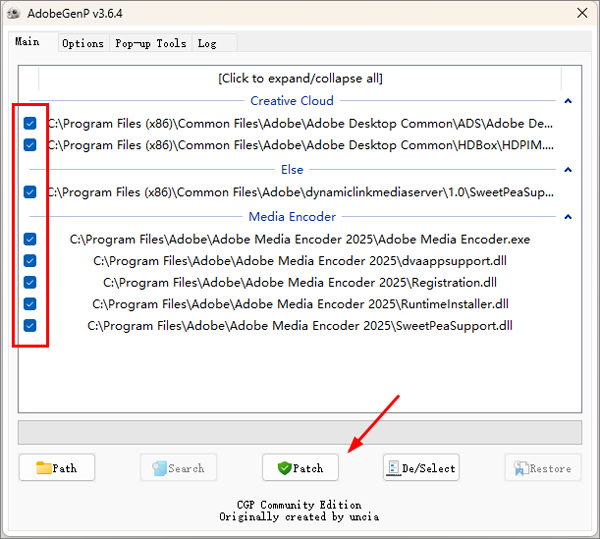This screenshot has height=539, width=600.
Task: Click 'Click to expand/collapse all' header
Action: click(x=300, y=78)
